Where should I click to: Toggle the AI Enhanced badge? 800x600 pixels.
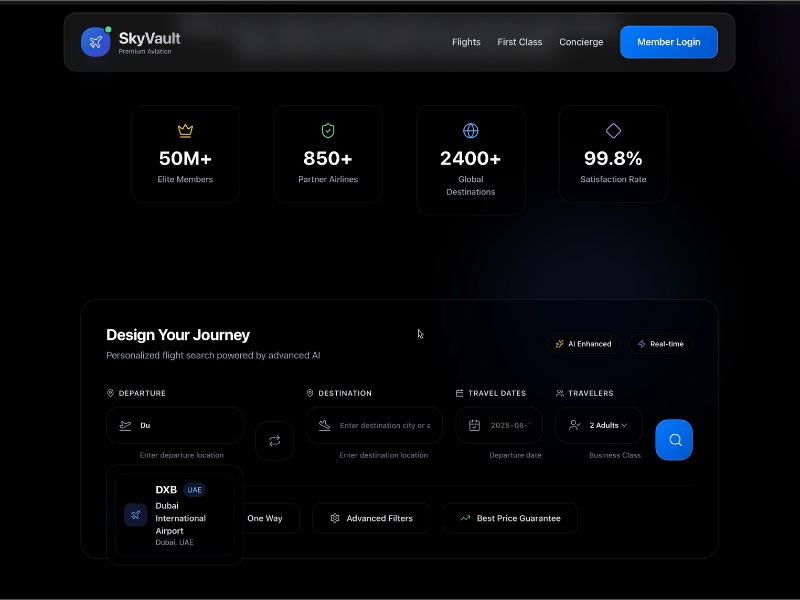click(584, 343)
